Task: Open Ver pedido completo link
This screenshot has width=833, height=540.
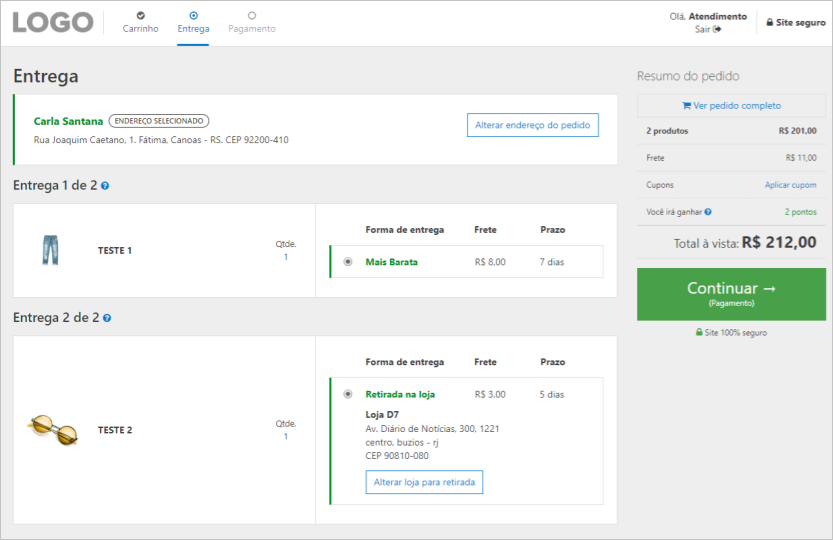Action: [x=732, y=106]
